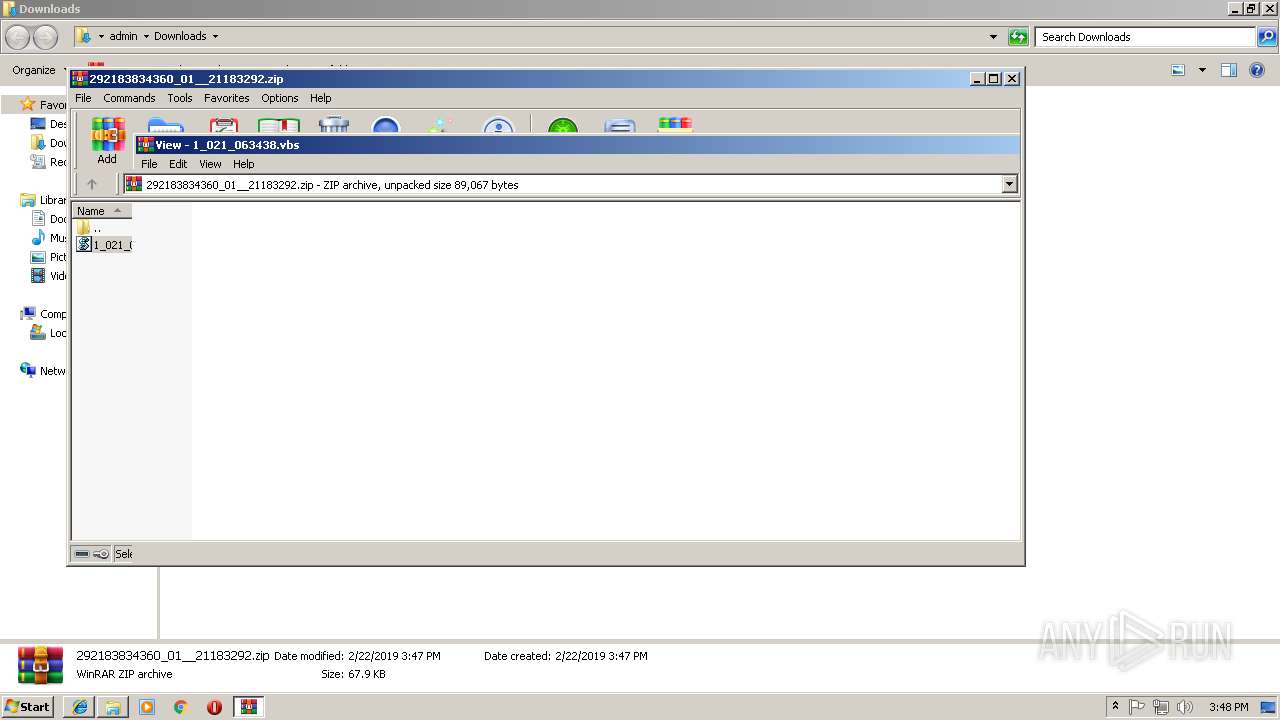
Task: Open Recent Places in Explorer sidebar
Action: pos(49,162)
